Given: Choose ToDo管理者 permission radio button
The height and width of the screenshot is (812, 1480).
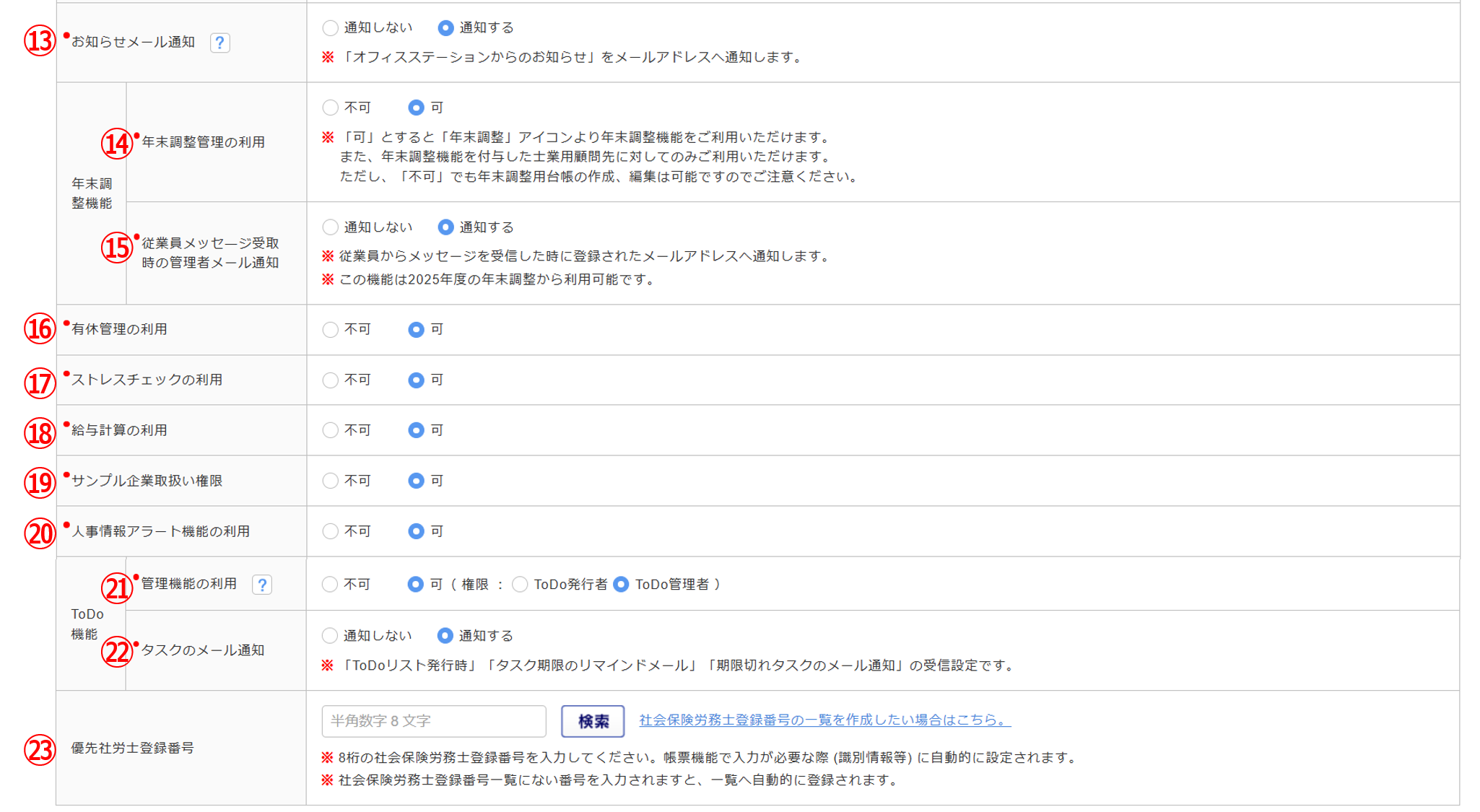Looking at the screenshot, I should coord(621,585).
